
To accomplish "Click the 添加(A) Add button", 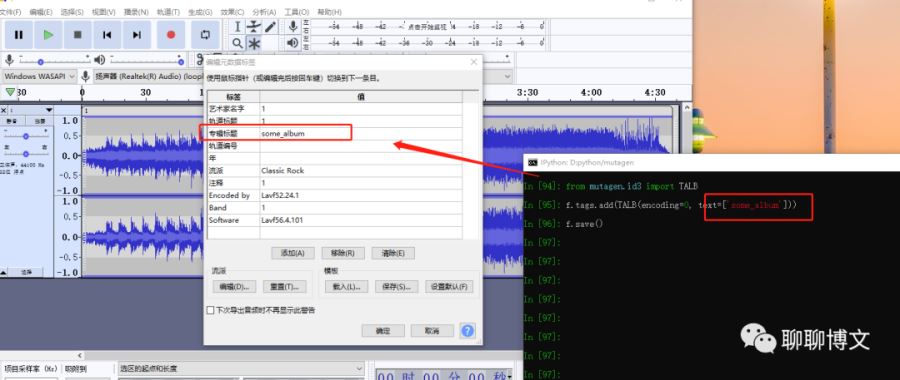I will click(x=292, y=253).
